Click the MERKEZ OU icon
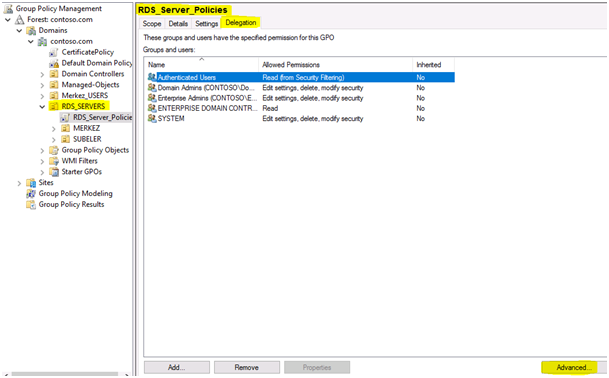 tap(66, 128)
